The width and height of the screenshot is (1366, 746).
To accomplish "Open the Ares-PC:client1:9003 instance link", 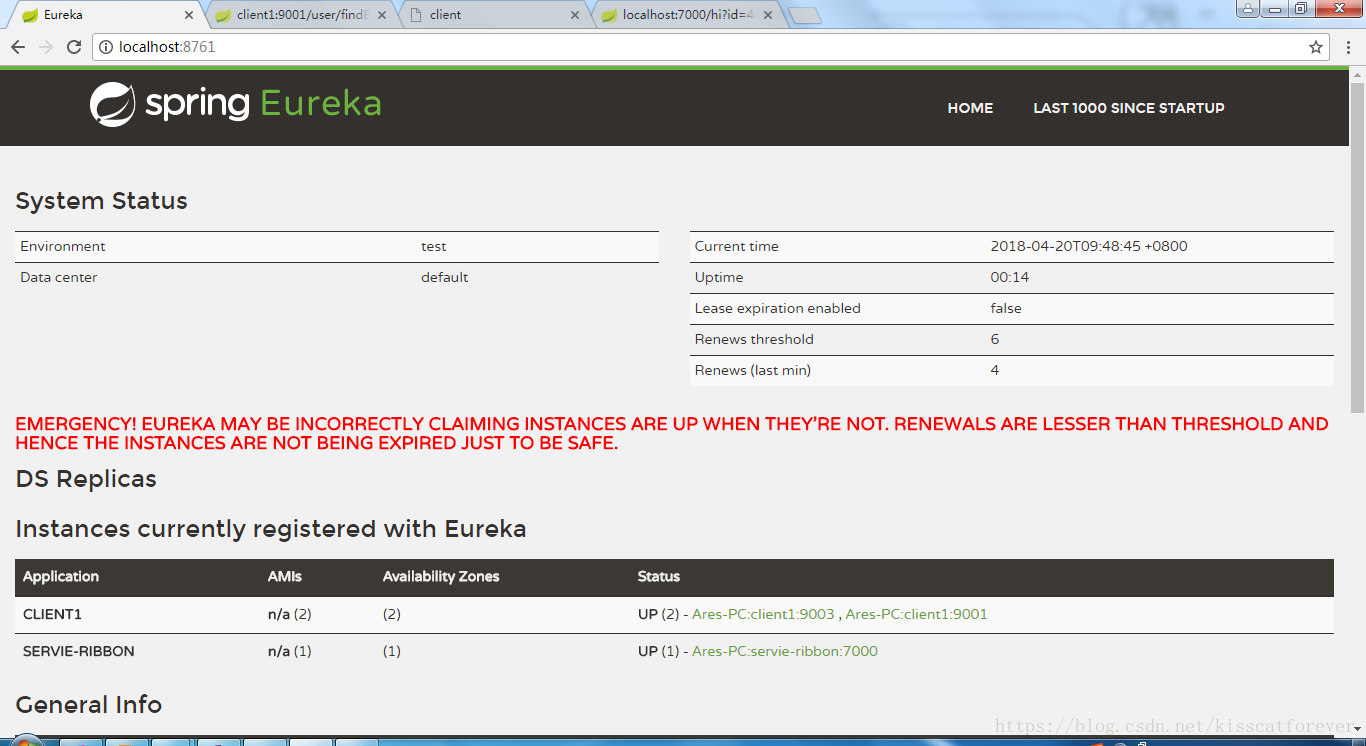I will [x=763, y=614].
